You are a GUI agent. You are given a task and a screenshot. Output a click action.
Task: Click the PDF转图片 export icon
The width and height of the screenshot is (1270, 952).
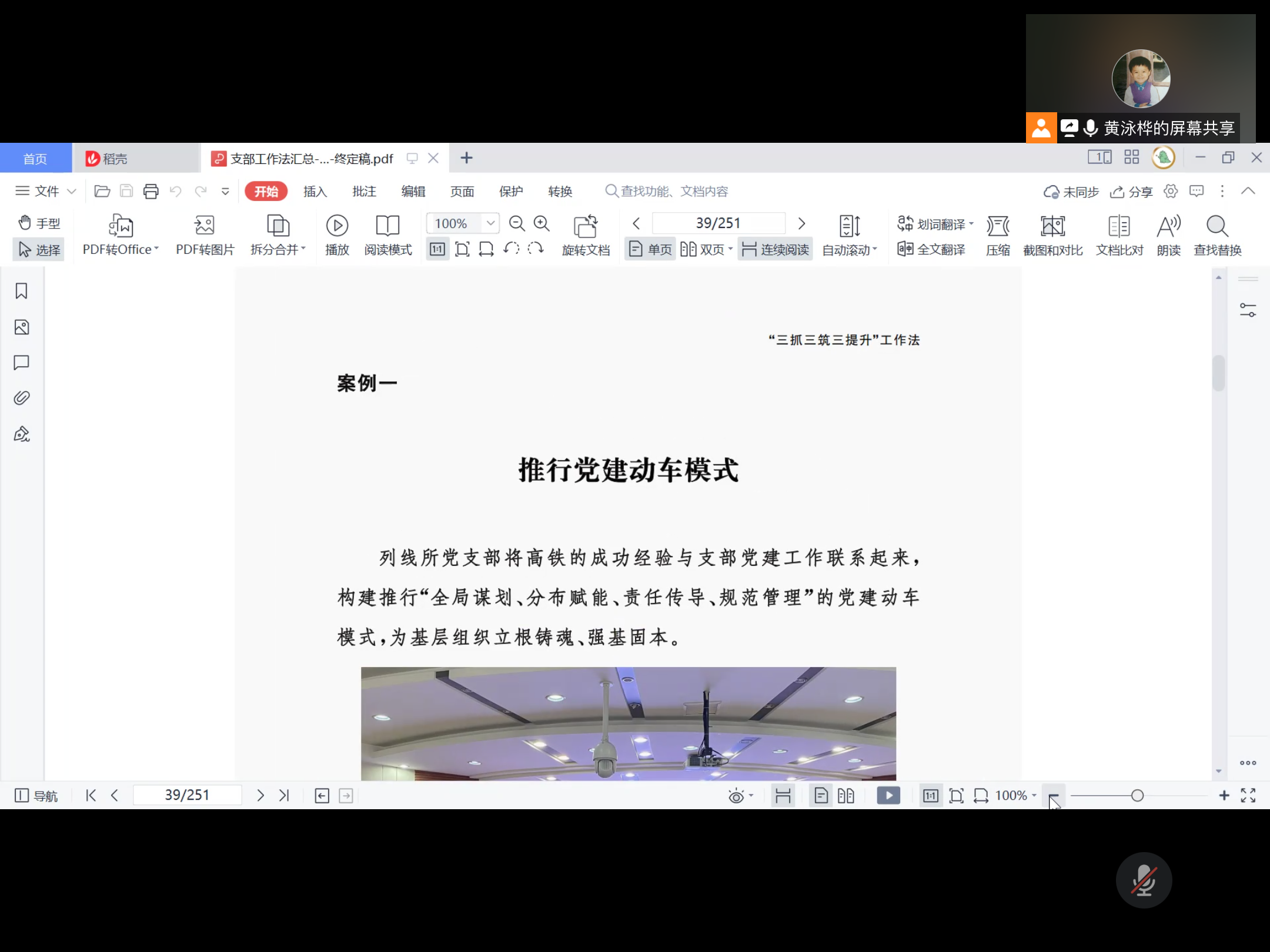(204, 226)
